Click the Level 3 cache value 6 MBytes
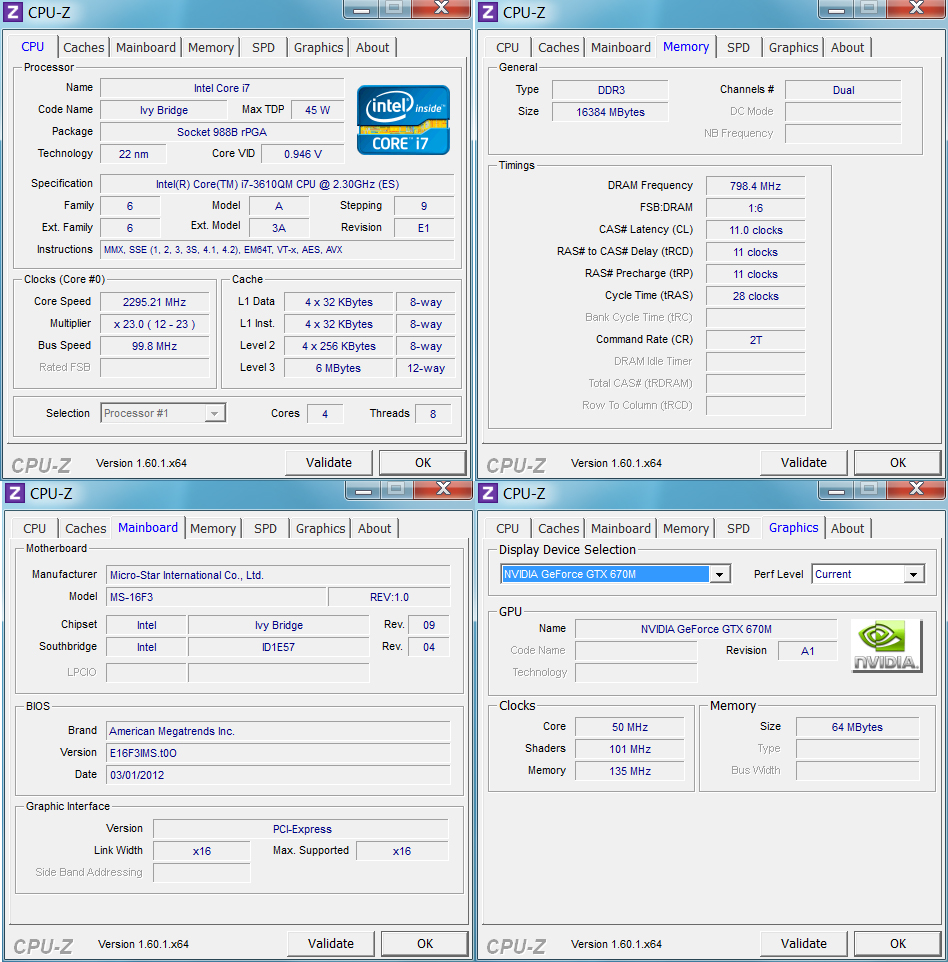Screen dimensions: 948x962 pyautogui.click(x=338, y=368)
